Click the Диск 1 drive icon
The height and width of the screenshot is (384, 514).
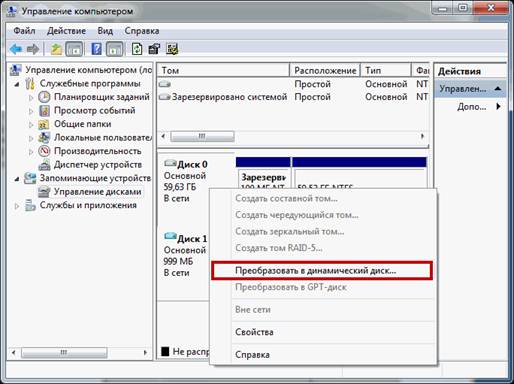[170, 237]
